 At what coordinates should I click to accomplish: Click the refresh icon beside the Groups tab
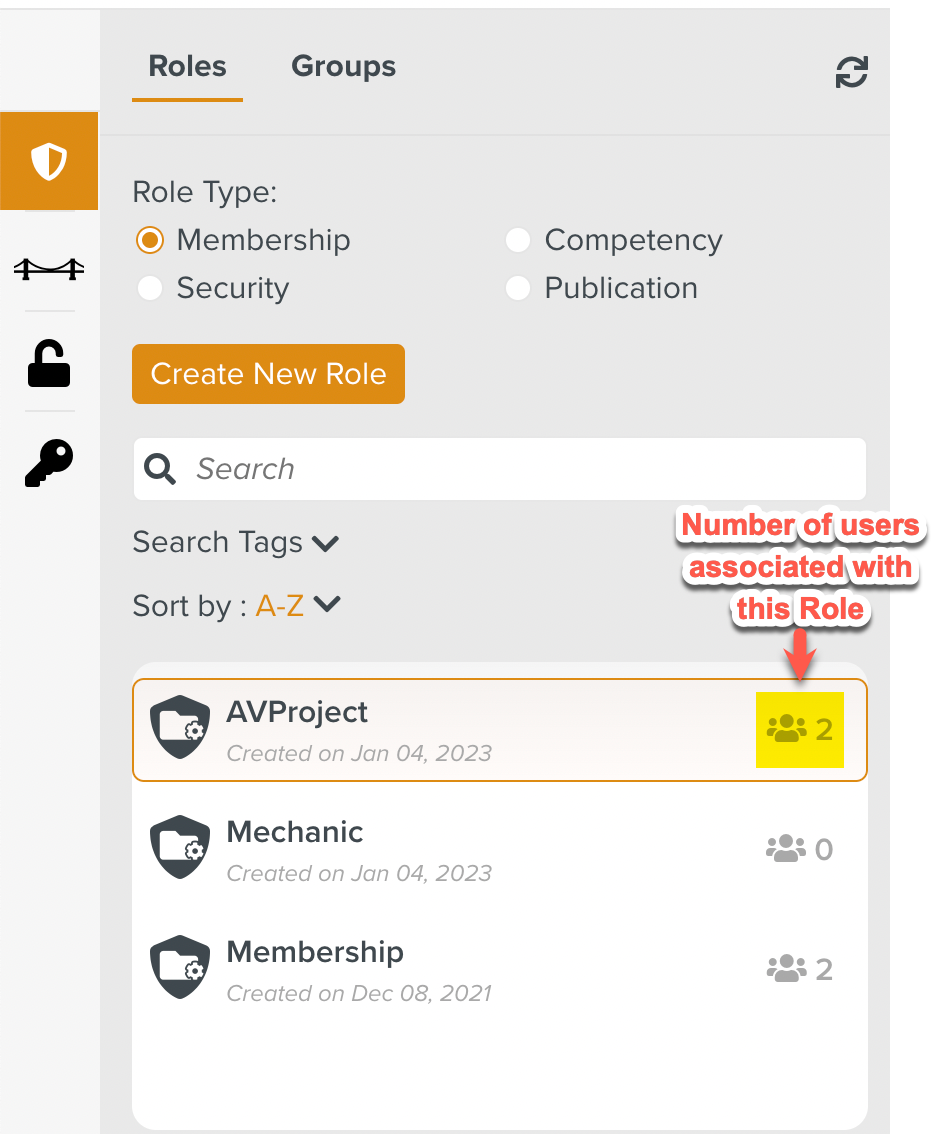pyautogui.click(x=852, y=72)
